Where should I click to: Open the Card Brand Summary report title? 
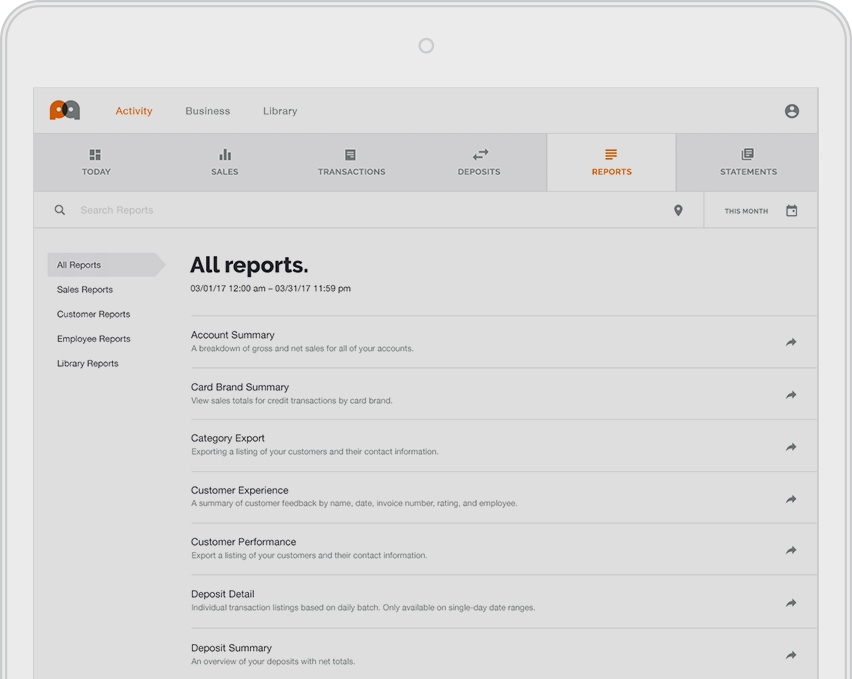pos(240,387)
